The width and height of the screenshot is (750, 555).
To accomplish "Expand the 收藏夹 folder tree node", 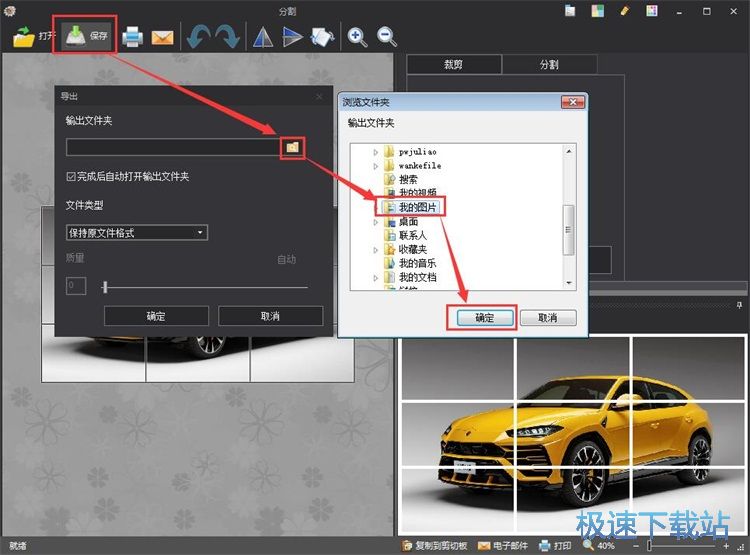I will pos(376,249).
